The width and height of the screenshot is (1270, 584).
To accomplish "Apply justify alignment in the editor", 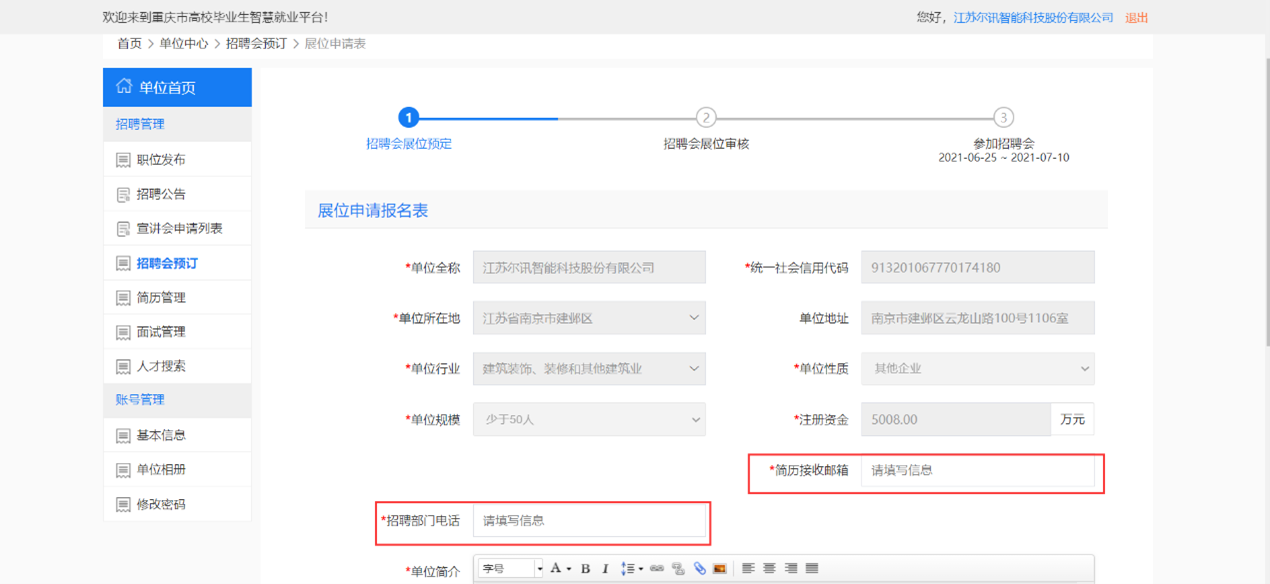I will coord(812,569).
